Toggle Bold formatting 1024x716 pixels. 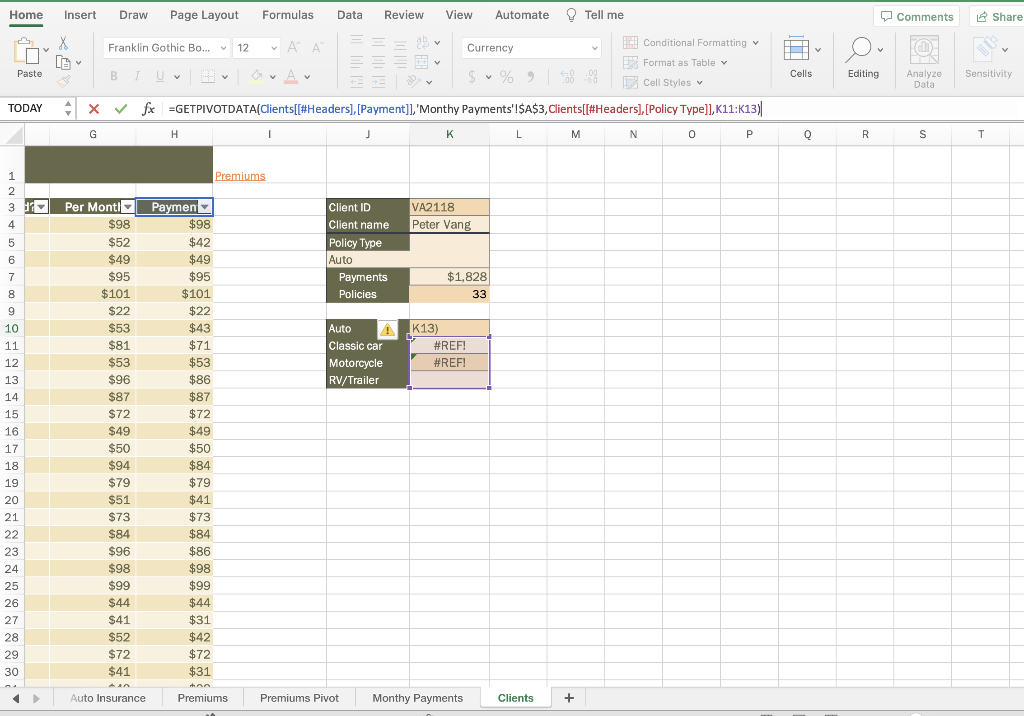click(114, 76)
